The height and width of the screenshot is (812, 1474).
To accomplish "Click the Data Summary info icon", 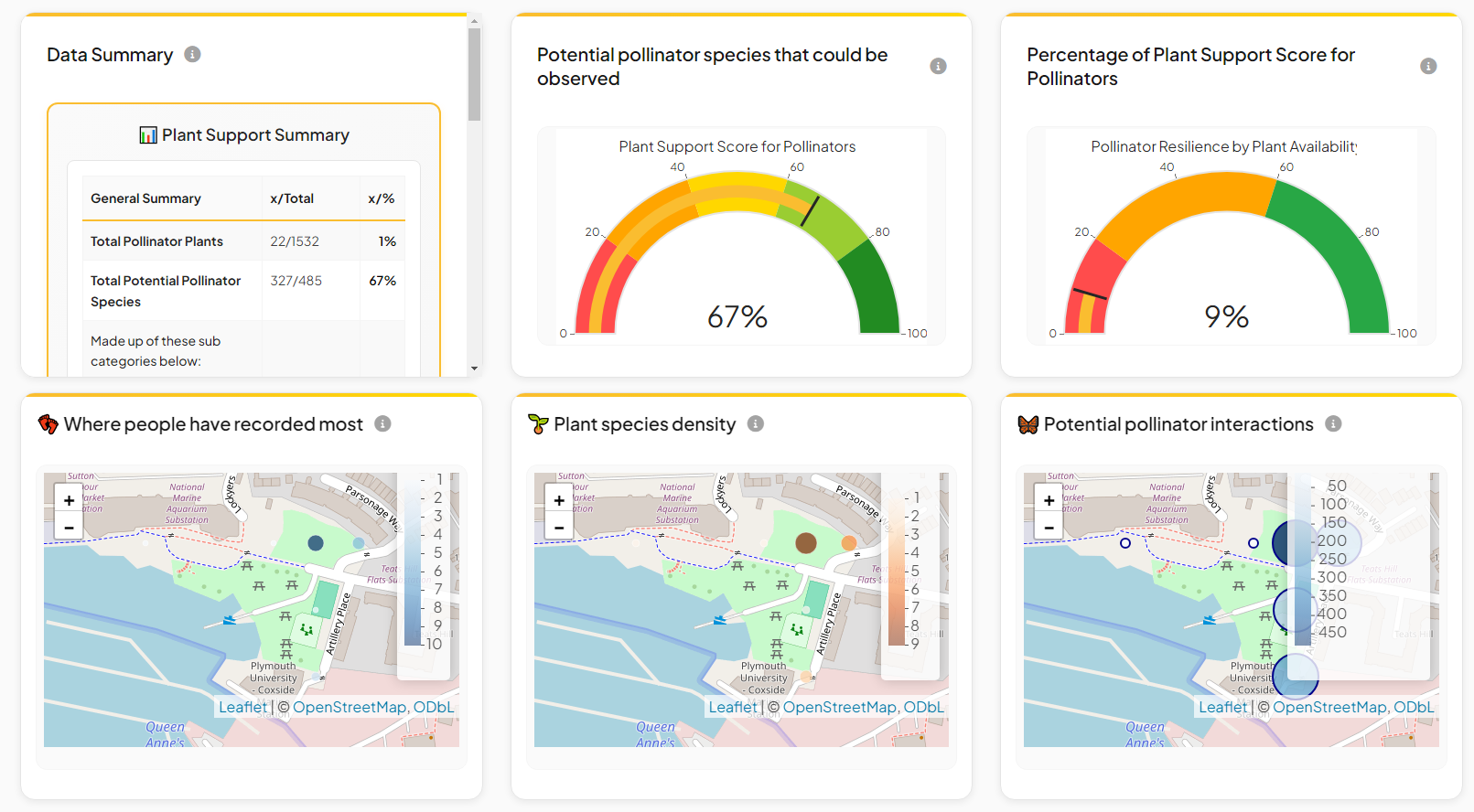I will [192, 55].
